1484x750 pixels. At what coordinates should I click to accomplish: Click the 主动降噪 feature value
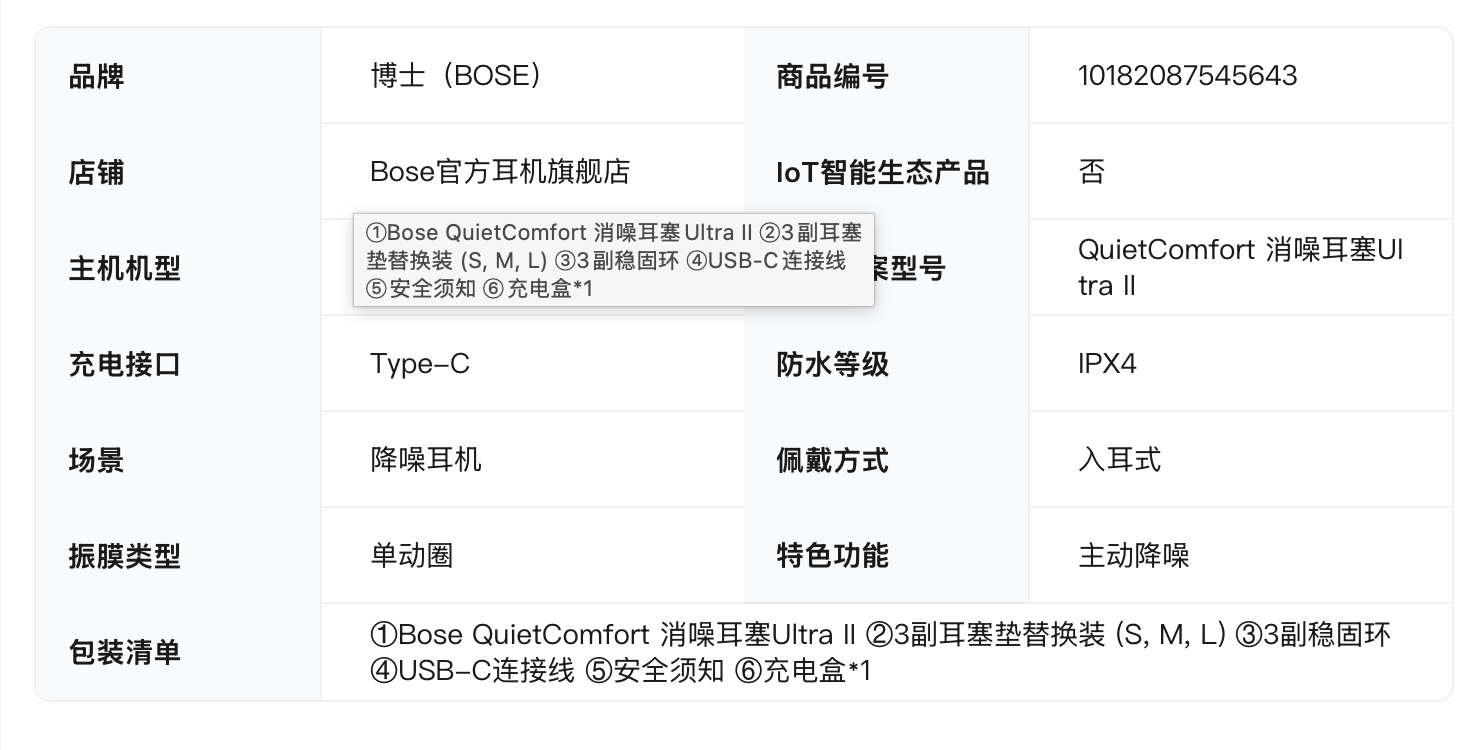(1133, 556)
